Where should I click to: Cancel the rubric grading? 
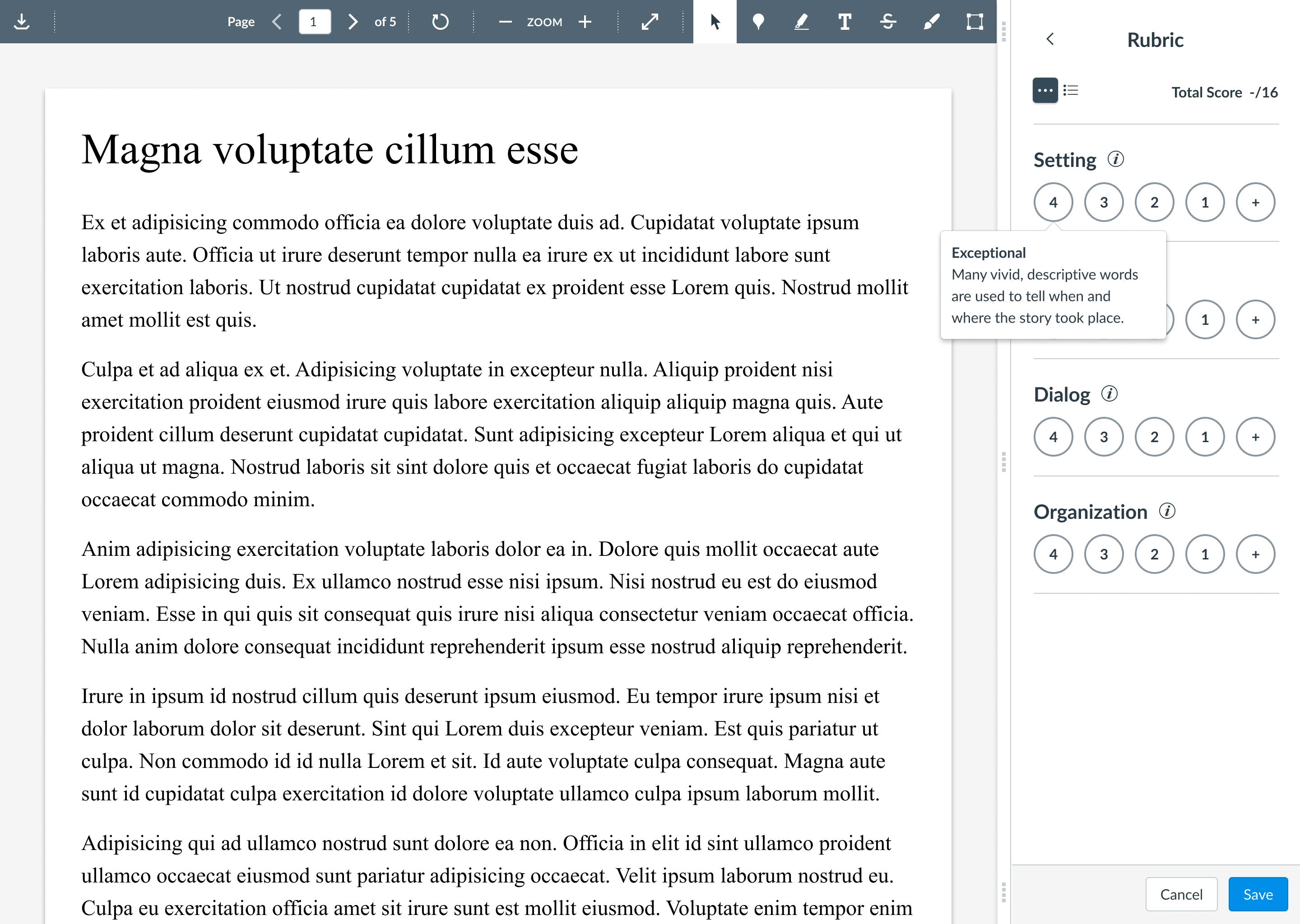(1181, 894)
